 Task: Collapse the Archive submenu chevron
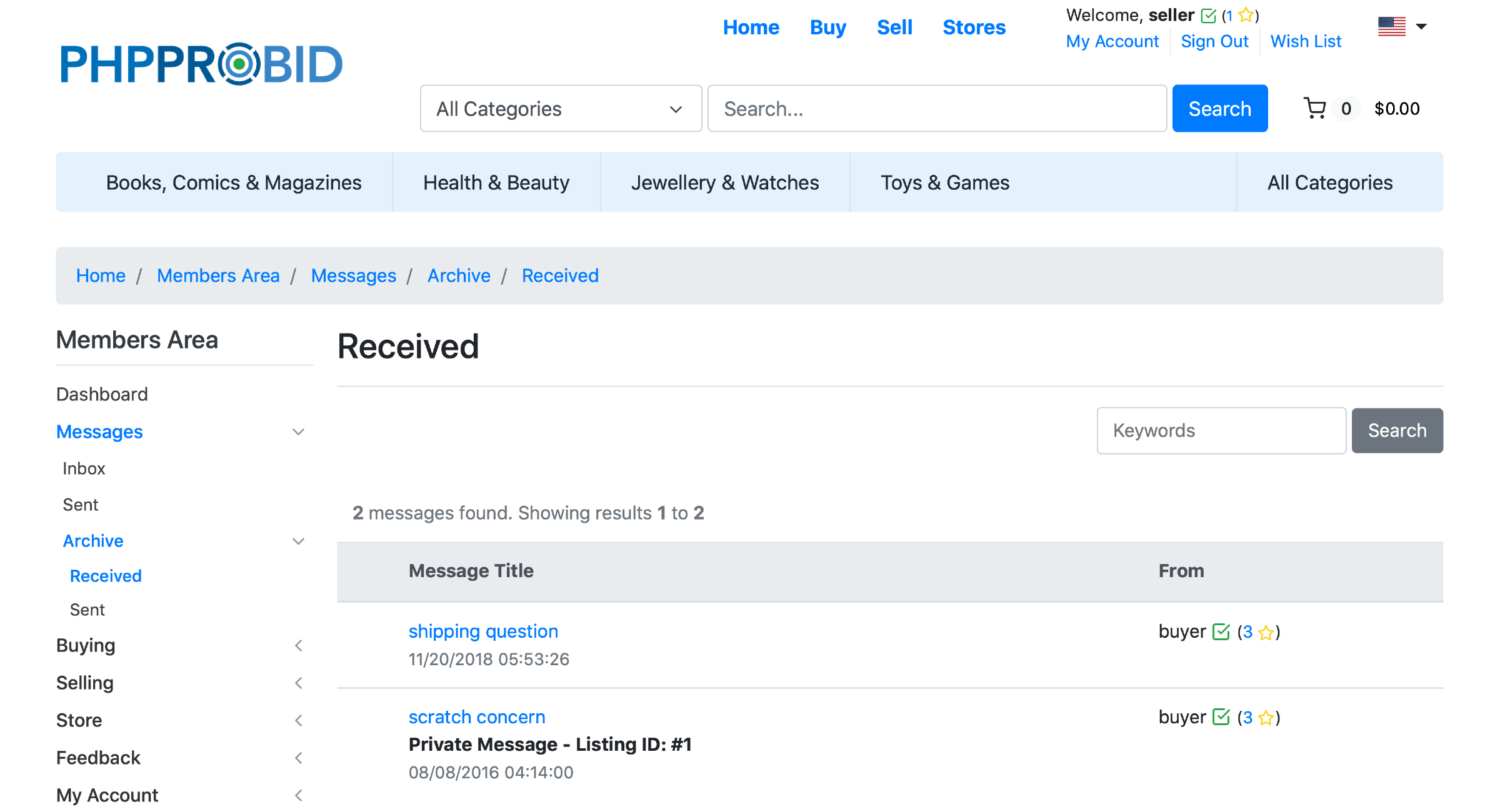[x=298, y=542]
